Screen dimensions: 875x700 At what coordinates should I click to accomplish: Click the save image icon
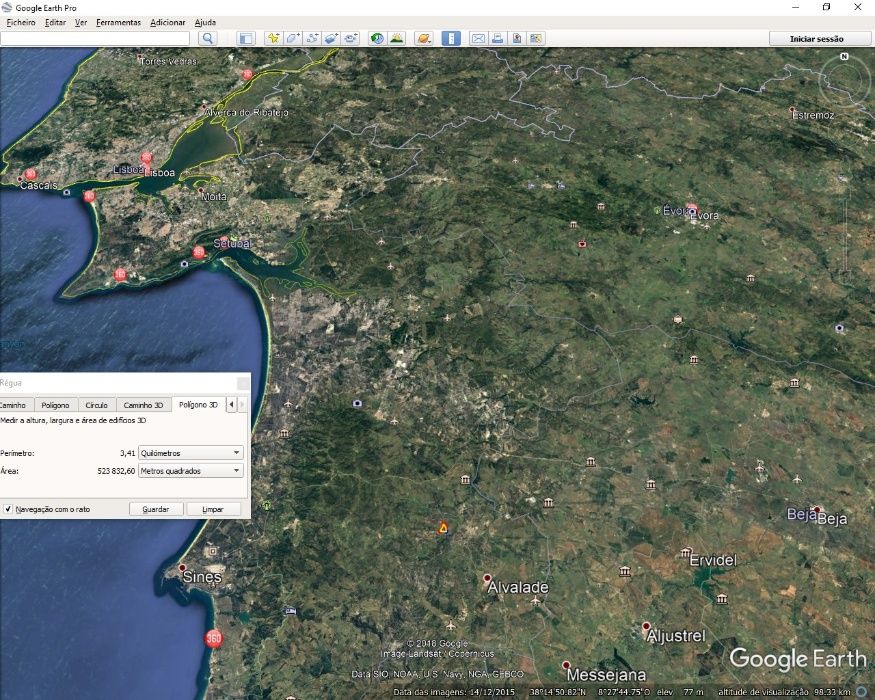517,38
